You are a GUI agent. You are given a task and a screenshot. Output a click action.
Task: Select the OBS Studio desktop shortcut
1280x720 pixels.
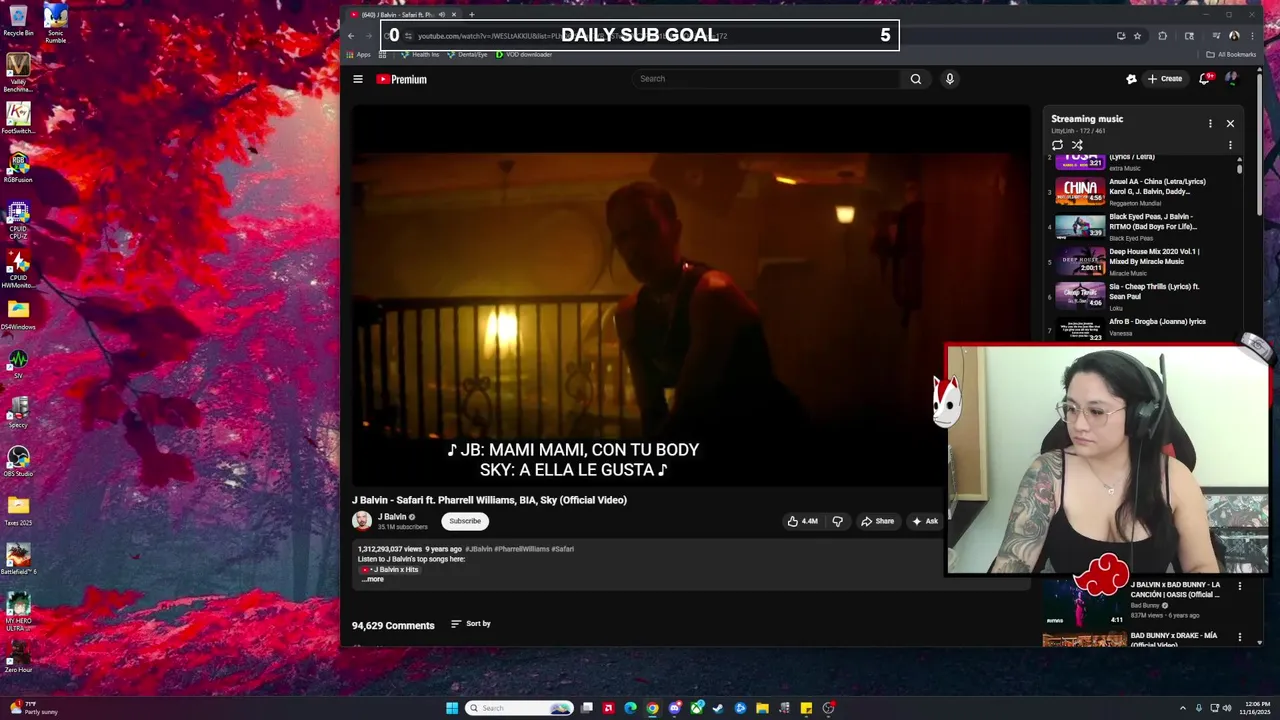pyautogui.click(x=18, y=461)
